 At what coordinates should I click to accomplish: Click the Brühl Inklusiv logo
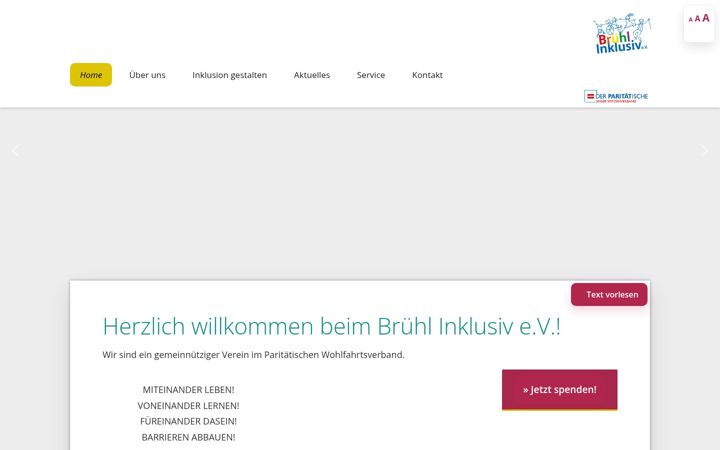(622, 34)
